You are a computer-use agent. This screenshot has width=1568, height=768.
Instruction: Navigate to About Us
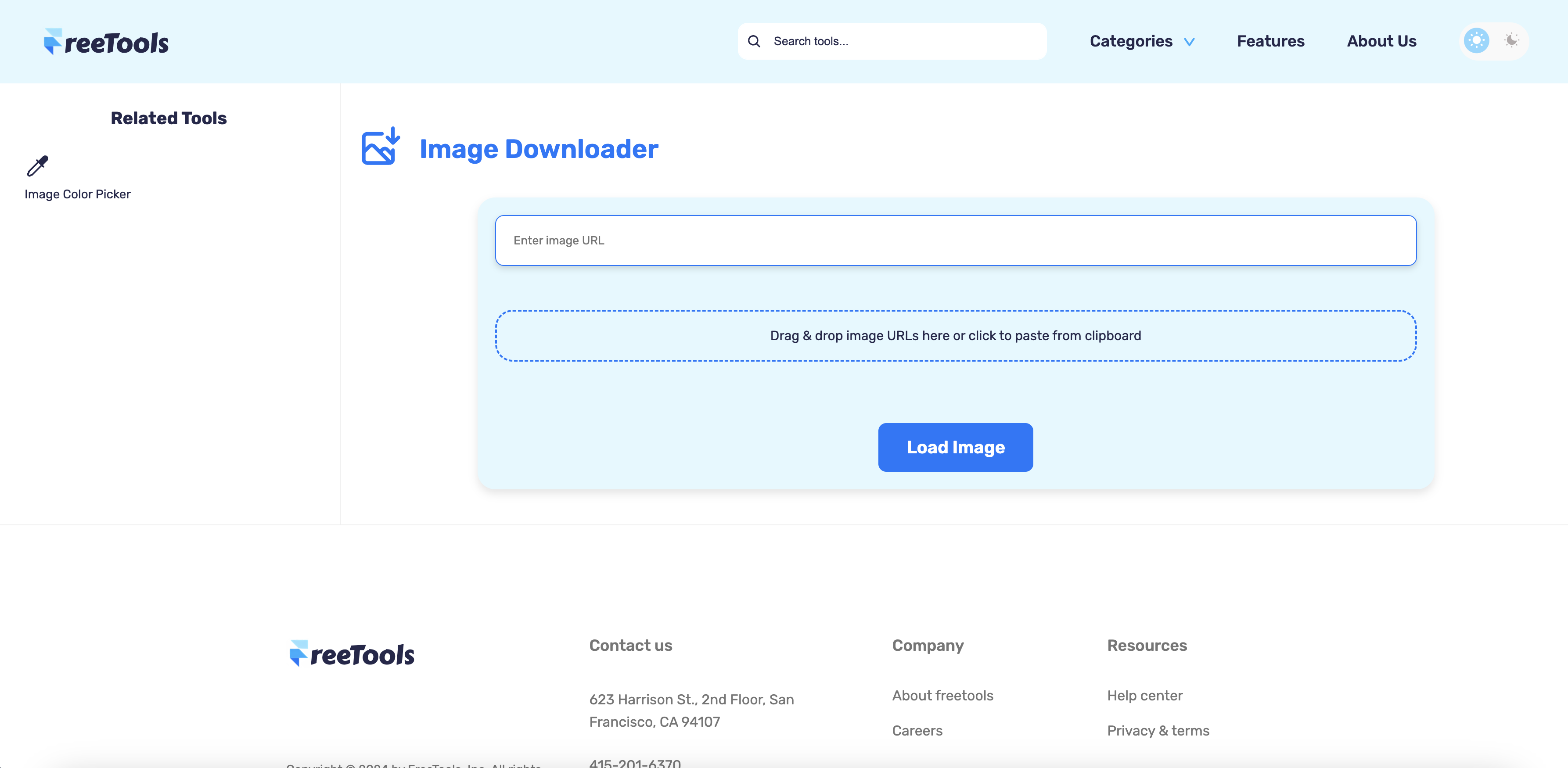tap(1381, 41)
